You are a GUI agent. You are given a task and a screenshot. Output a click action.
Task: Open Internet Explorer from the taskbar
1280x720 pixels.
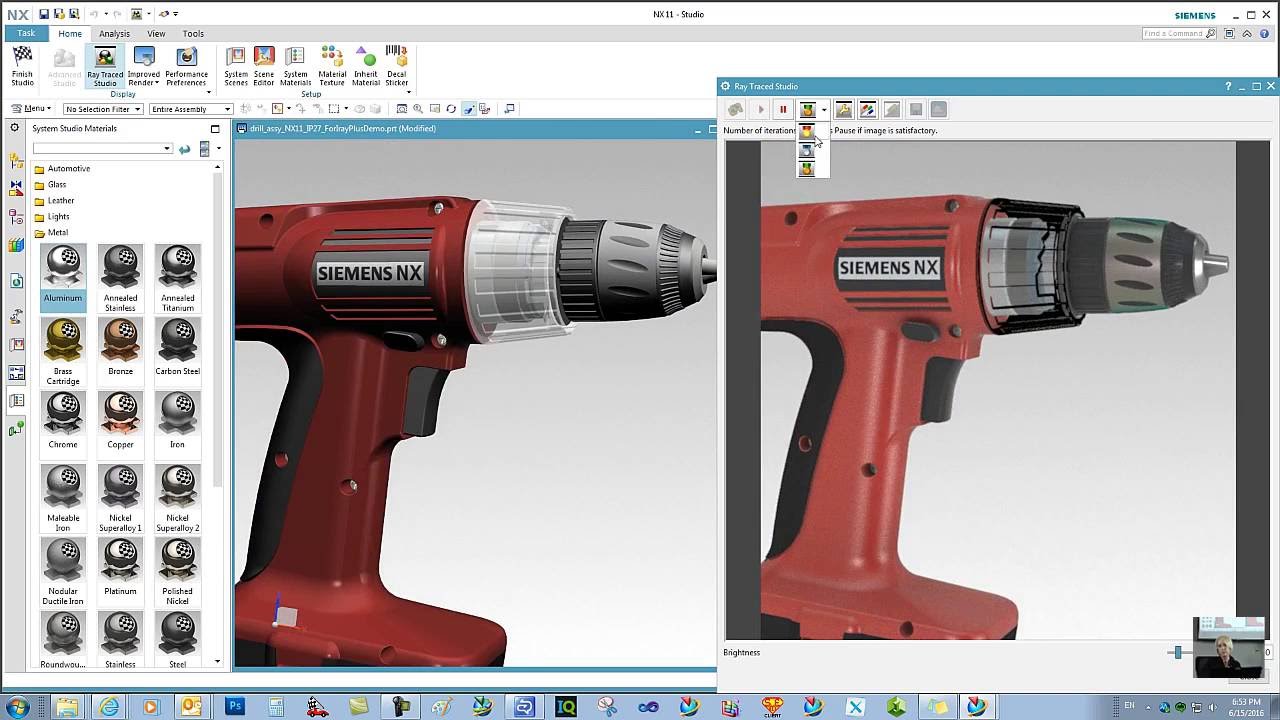coord(109,707)
